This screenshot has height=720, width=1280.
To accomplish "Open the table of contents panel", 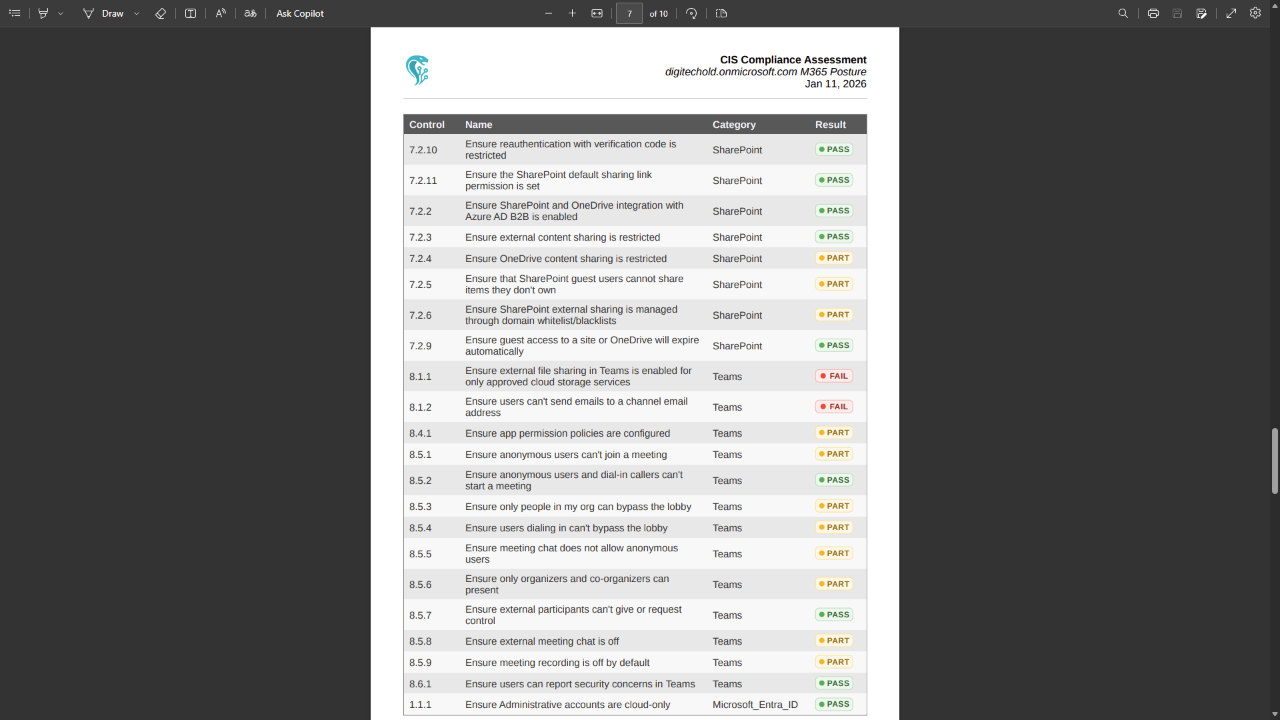I will tap(14, 14).
